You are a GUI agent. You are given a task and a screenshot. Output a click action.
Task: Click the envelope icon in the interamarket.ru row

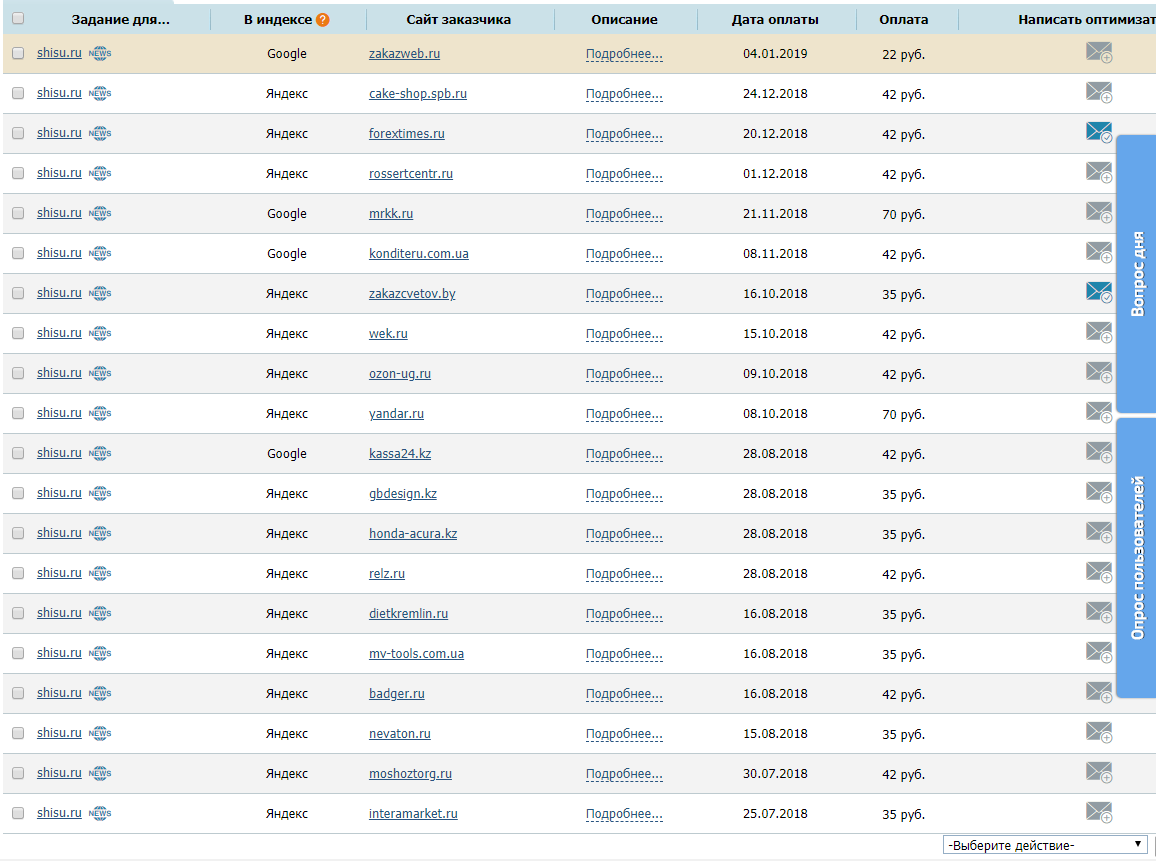coord(1098,813)
